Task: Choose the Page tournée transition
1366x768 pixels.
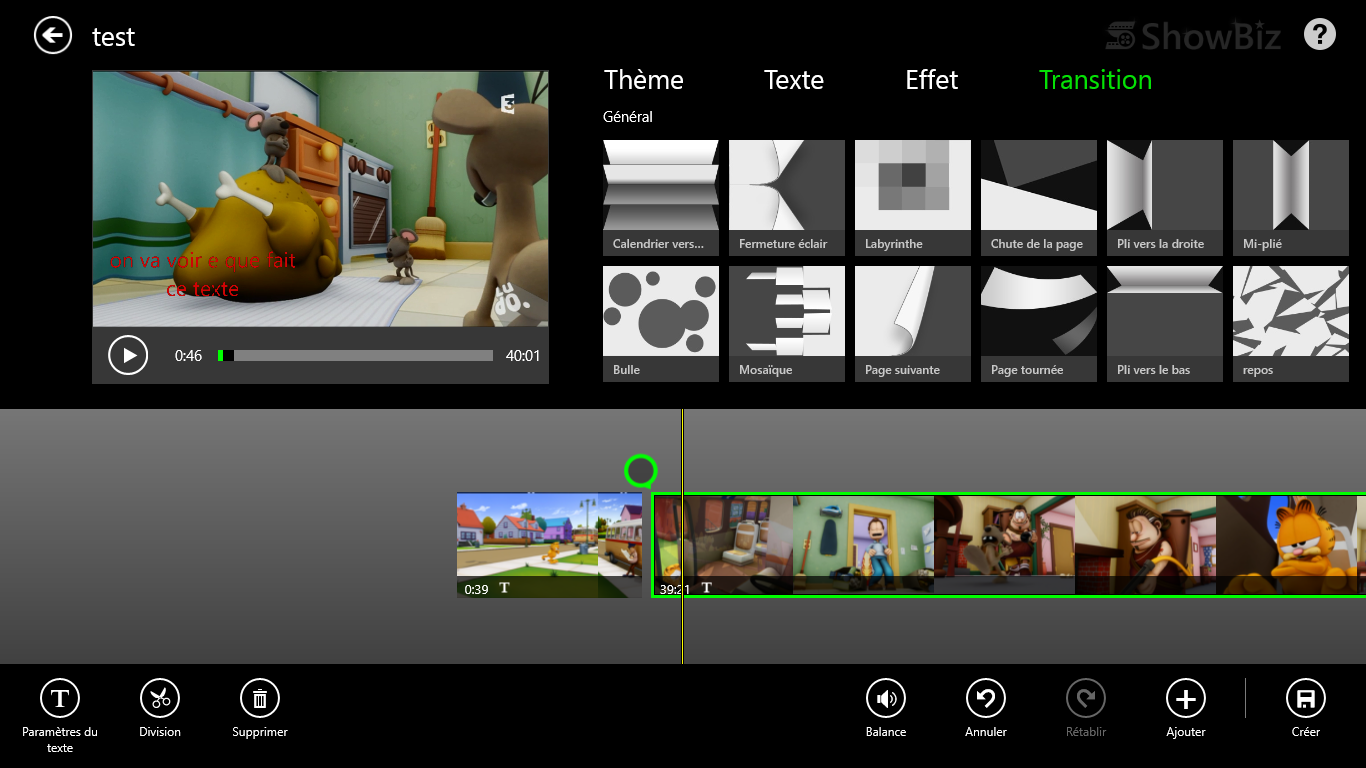Action: [1039, 324]
